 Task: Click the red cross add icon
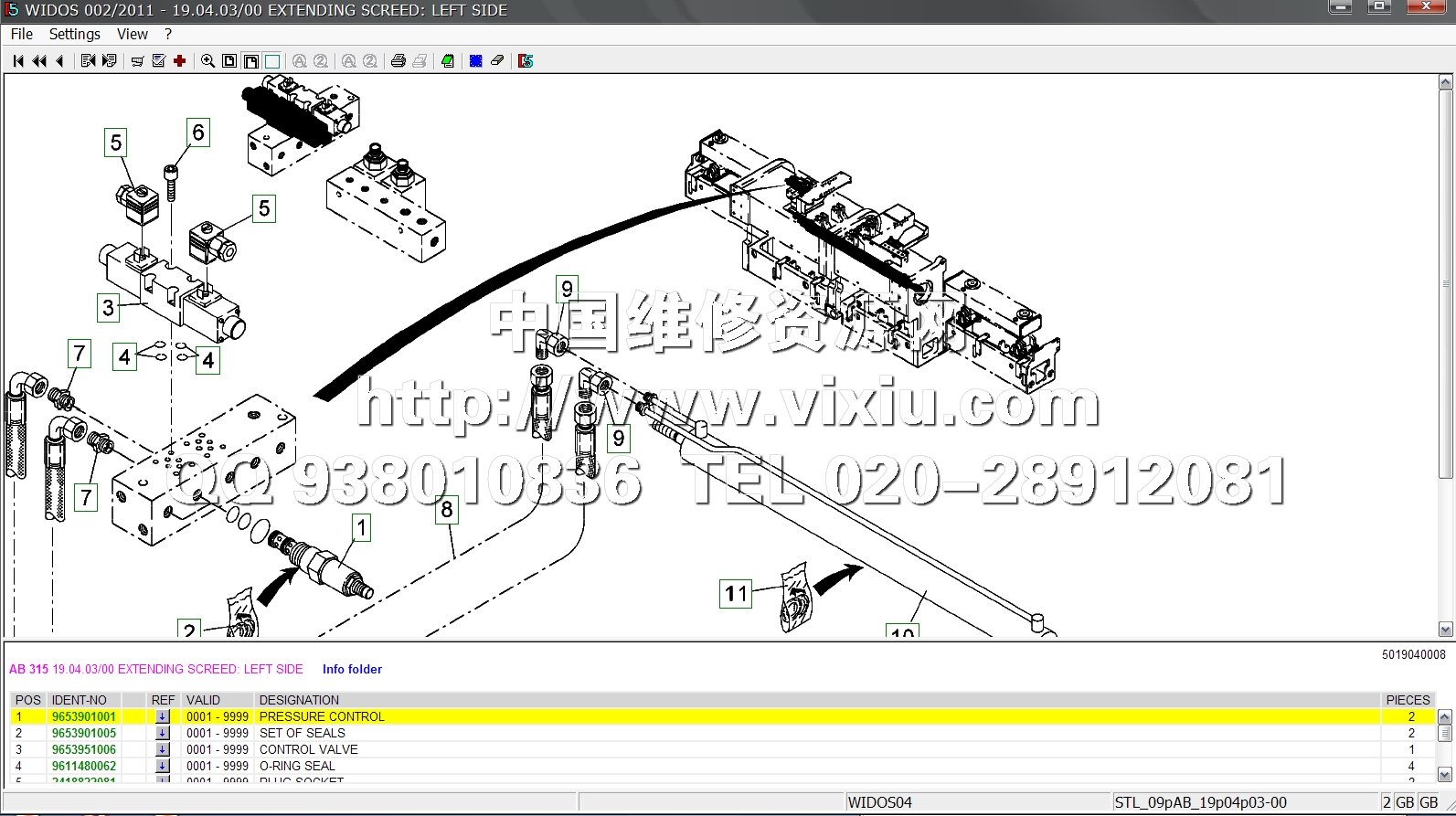[x=180, y=61]
